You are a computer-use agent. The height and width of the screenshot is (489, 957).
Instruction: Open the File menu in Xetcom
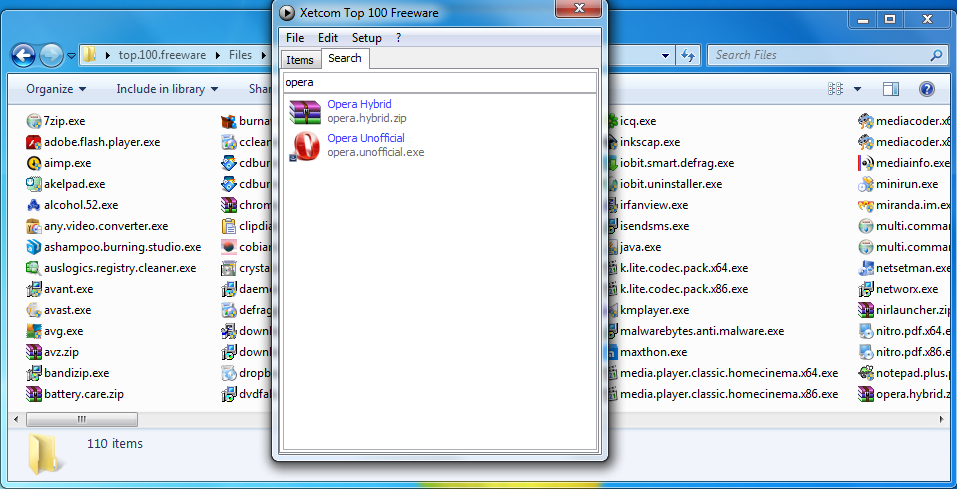click(295, 38)
